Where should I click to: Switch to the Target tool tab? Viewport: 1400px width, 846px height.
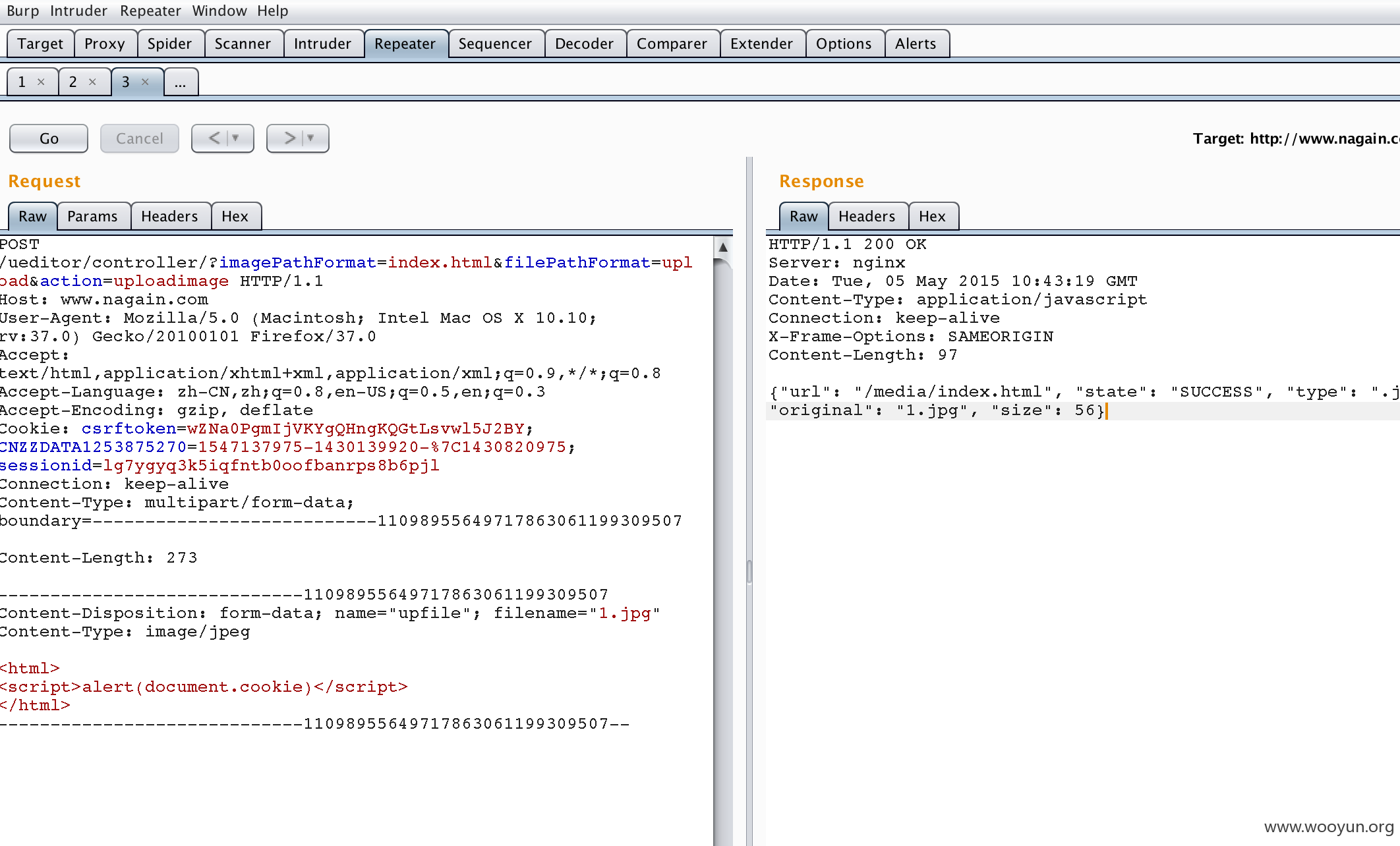pos(40,43)
